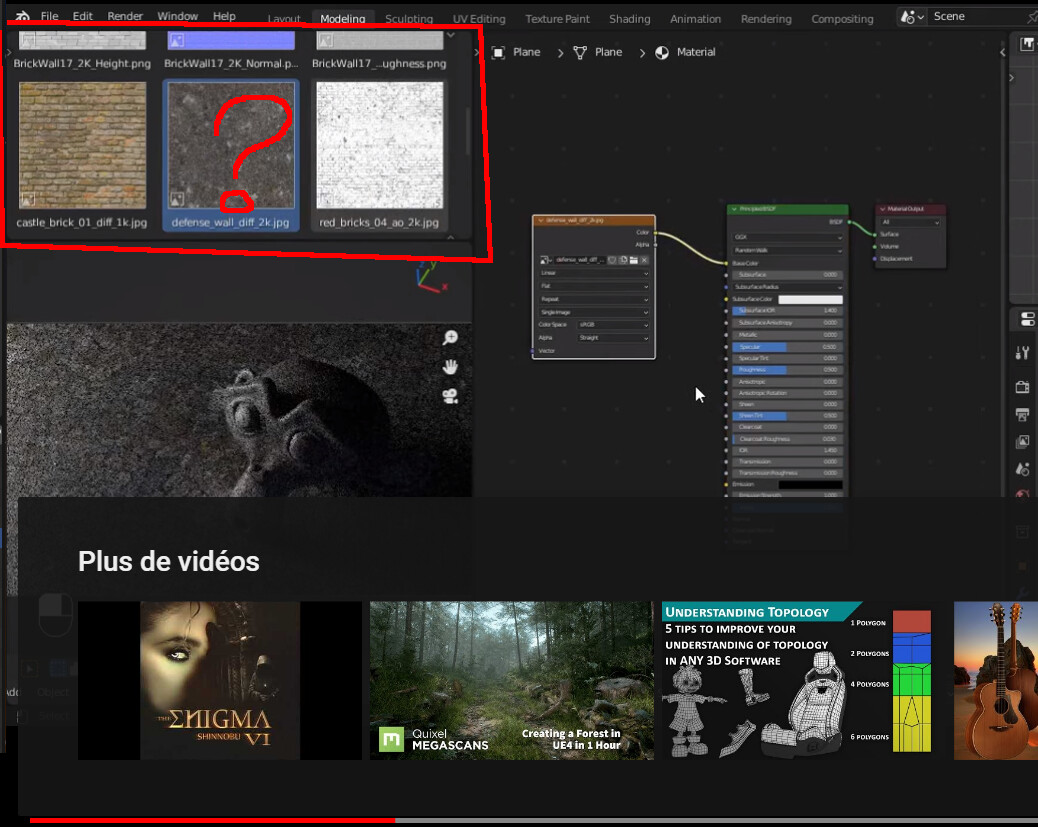The height and width of the screenshot is (827, 1038).
Task: Open the Random Walk subsurface dropdown
Action: (788, 250)
